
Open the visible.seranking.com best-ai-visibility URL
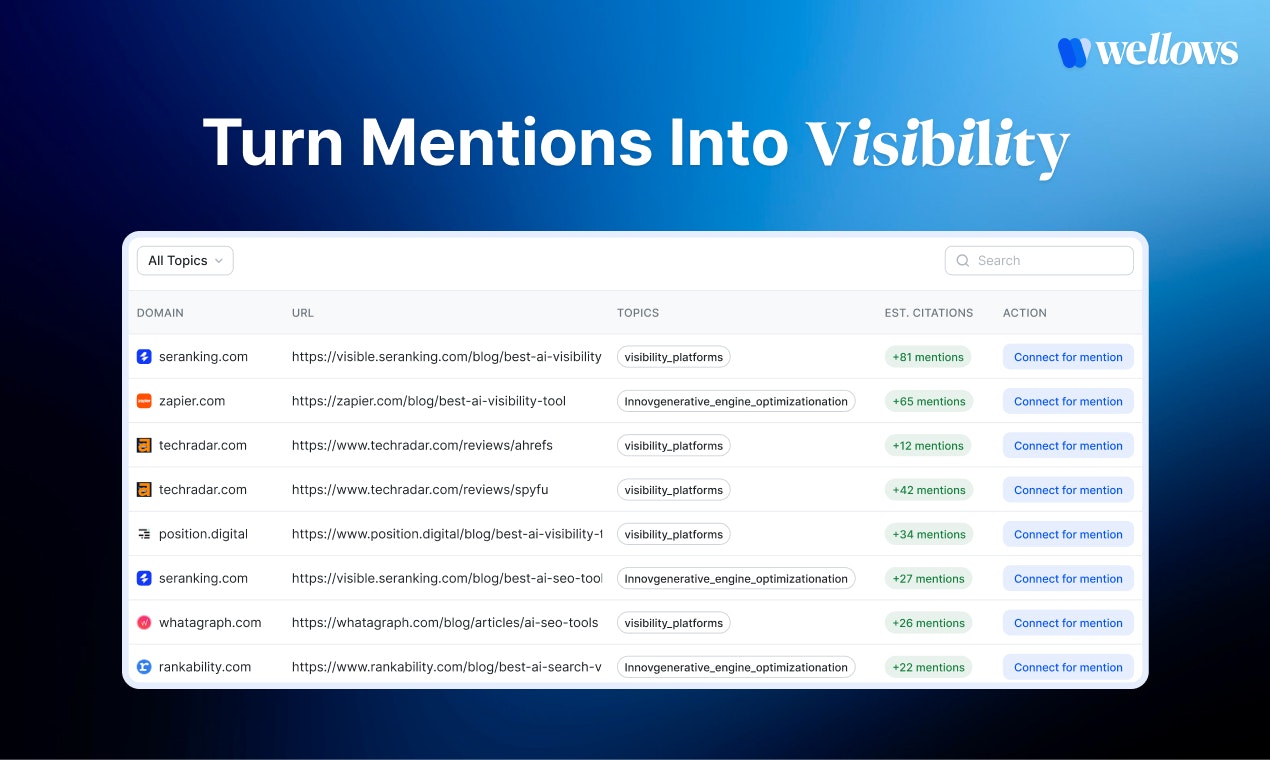point(447,357)
